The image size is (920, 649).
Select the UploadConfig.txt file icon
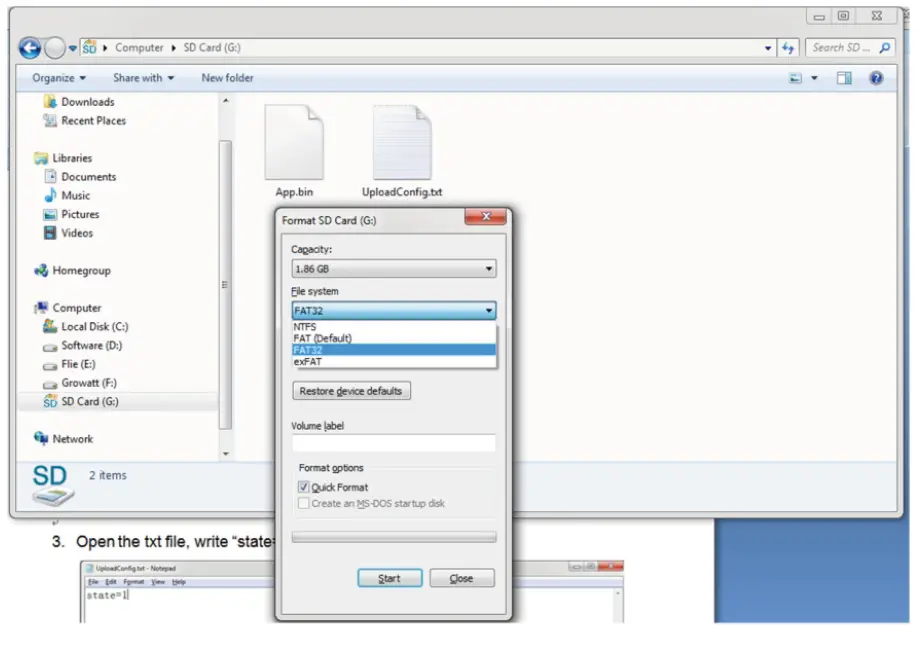pyautogui.click(x=402, y=143)
